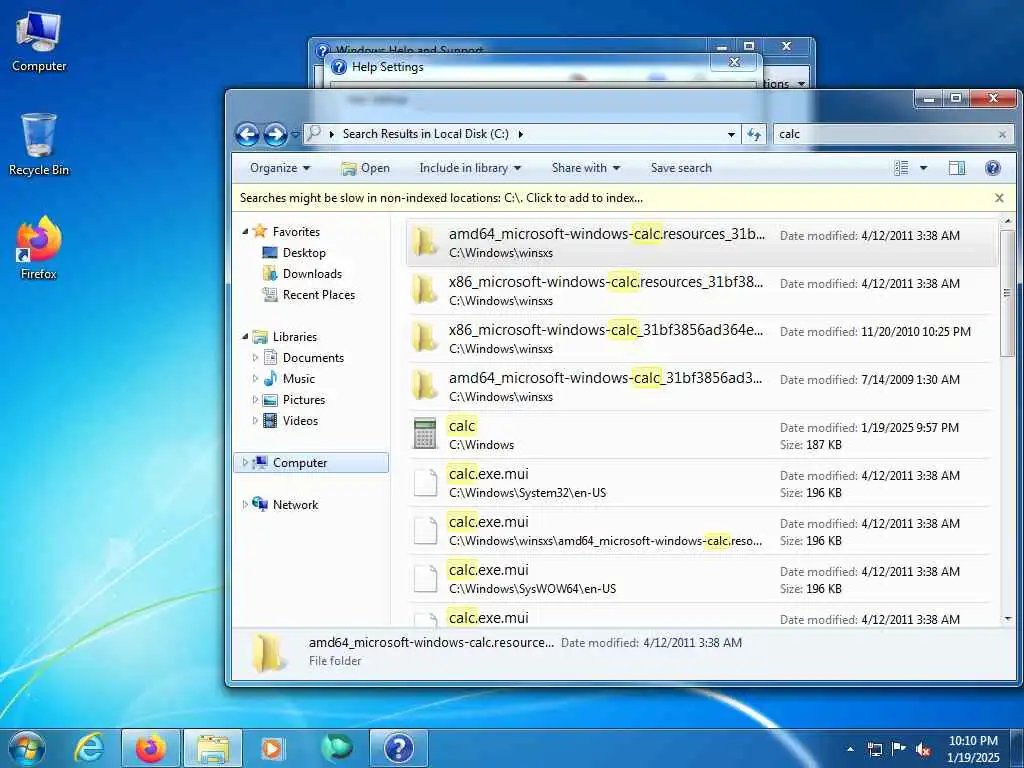Expand the Videos library node
This screenshot has height=768, width=1024.
(255, 421)
